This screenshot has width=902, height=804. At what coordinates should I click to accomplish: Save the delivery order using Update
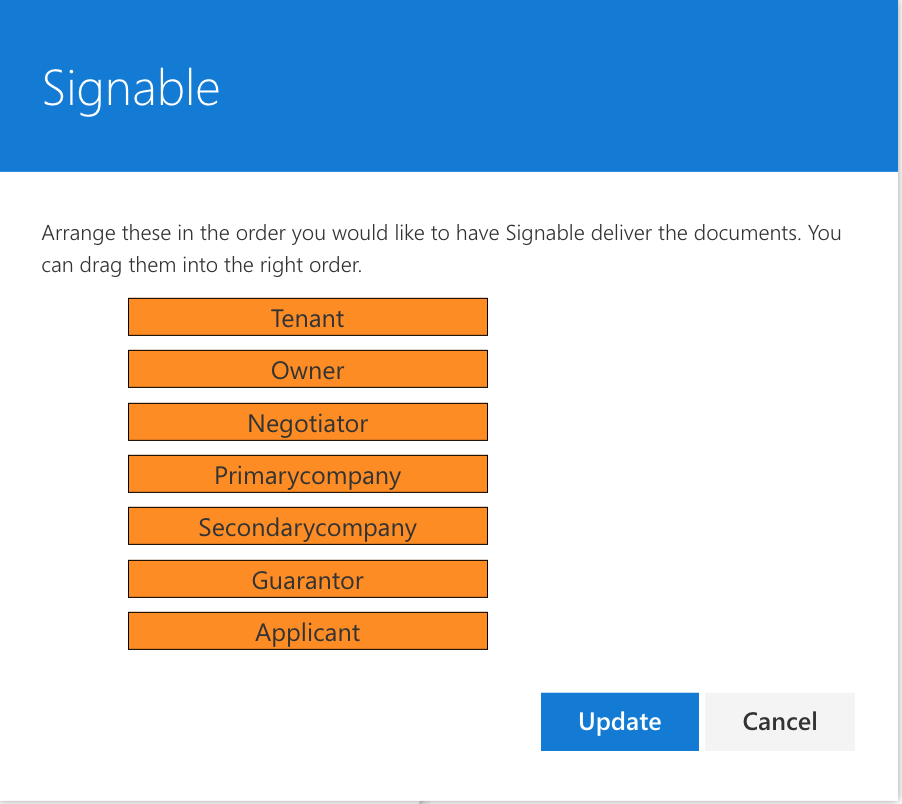[620, 722]
